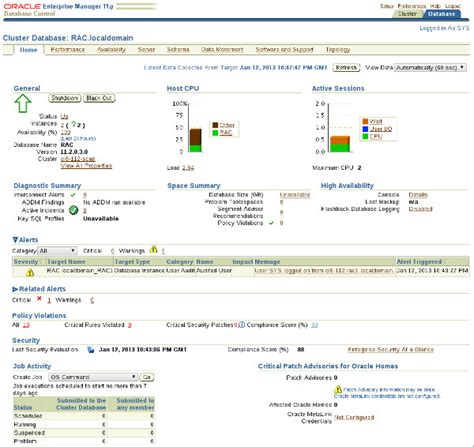Viewport: 474px width, 447px height.
Task: Click the Compliance Score value in Policy Violations
Action: tap(314, 325)
